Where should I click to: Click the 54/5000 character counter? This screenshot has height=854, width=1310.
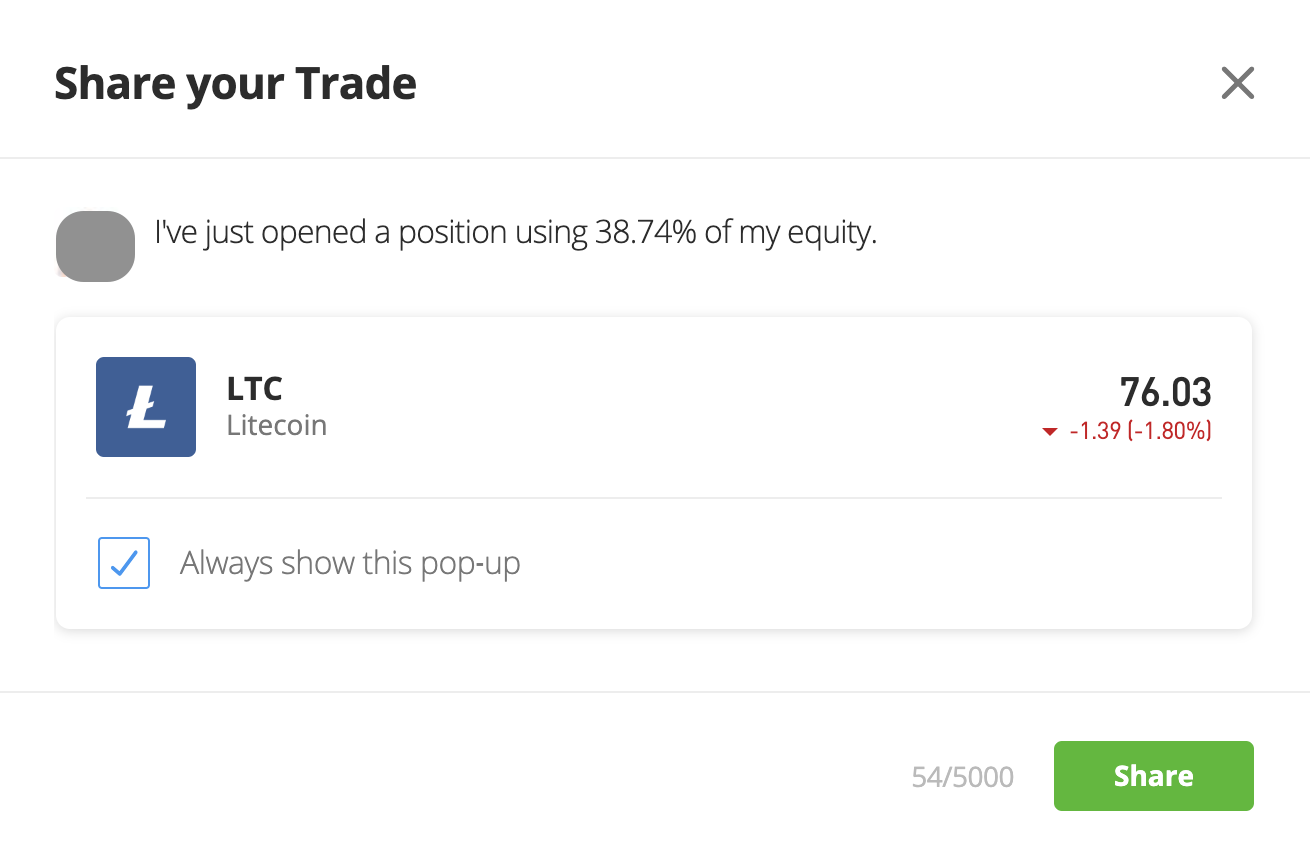[x=962, y=777]
